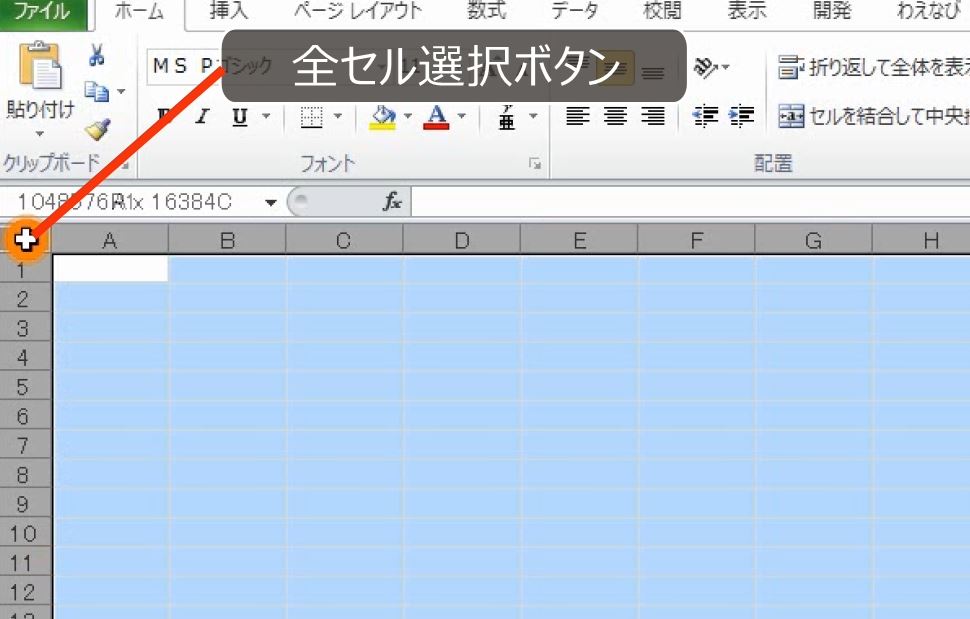Select column B header
Screen dimensions: 970x619
coord(227,240)
